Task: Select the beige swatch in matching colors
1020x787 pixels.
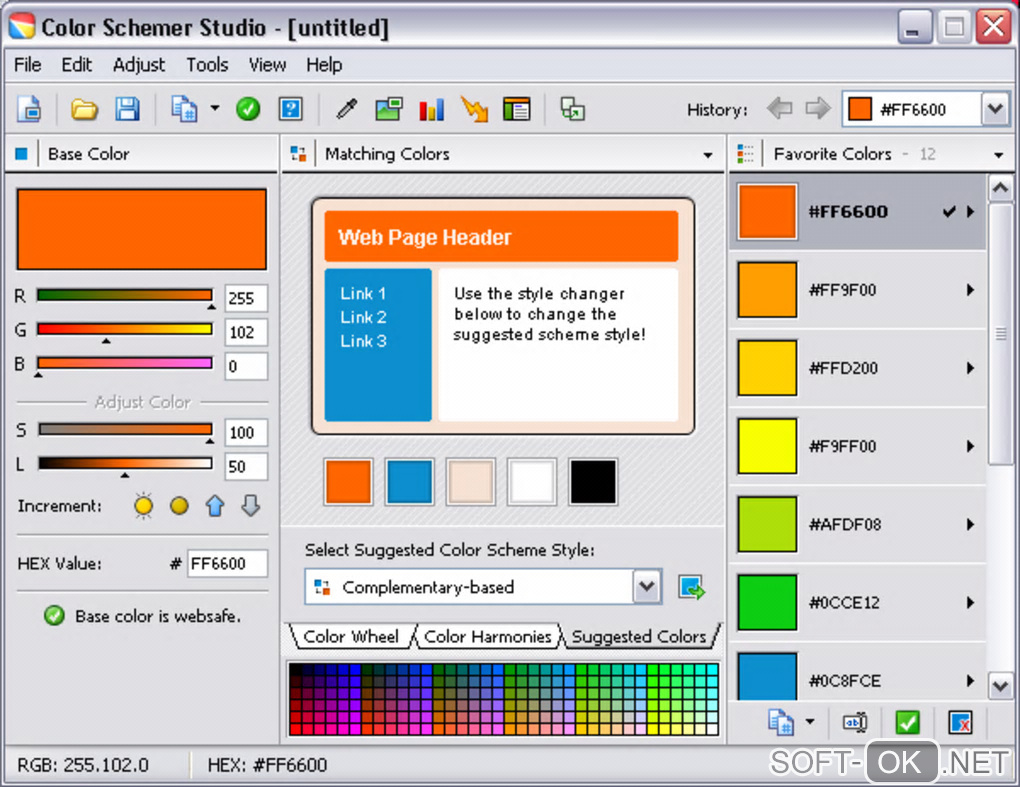Action: coord(470,482)
